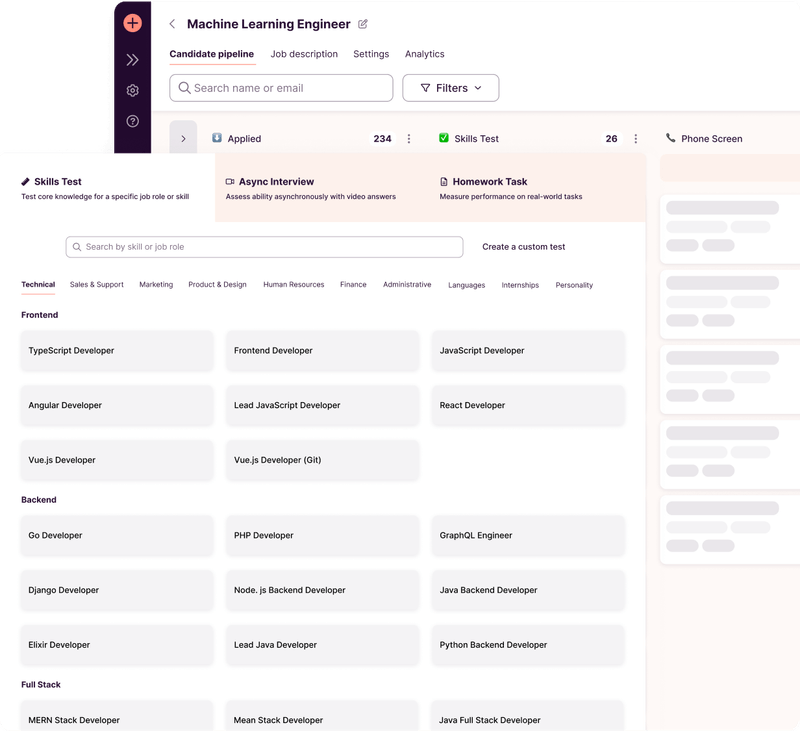Click the edit pencil next to job title
Viewport: 800px width, 731px height.
(361, 23)
